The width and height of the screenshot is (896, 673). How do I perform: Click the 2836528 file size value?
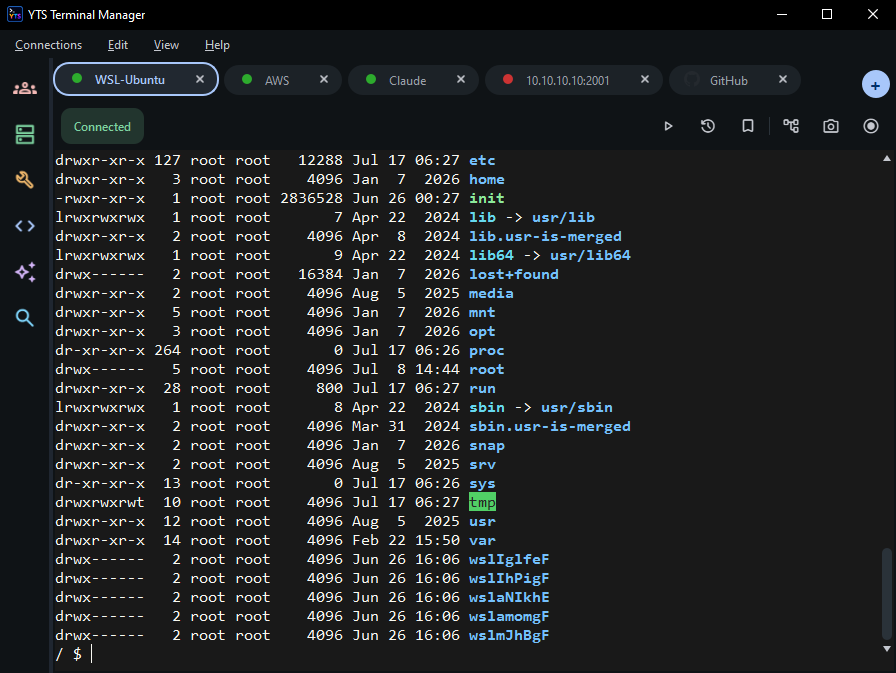click(x=311, y=198)
